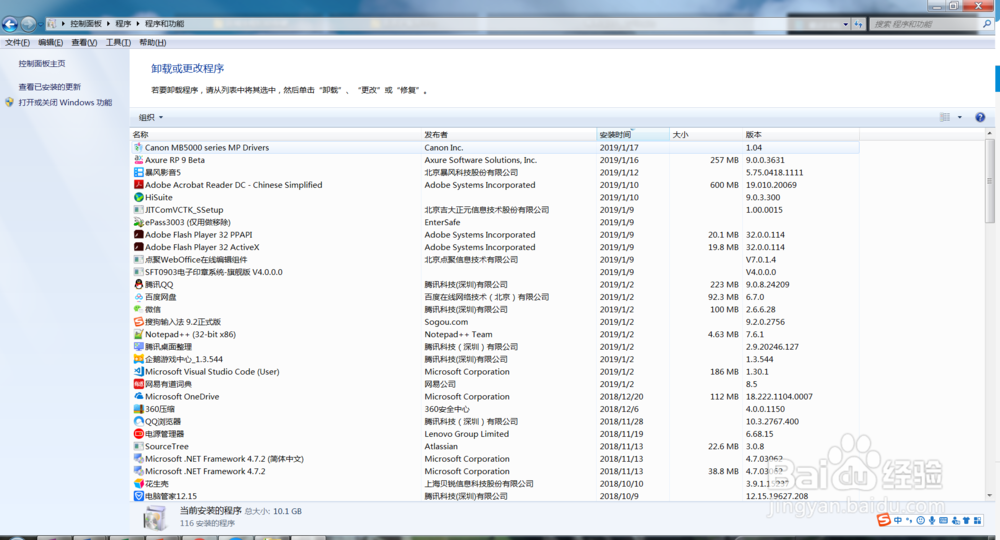Click the Microsoft Visual Studio Code icon

(138, 371)
